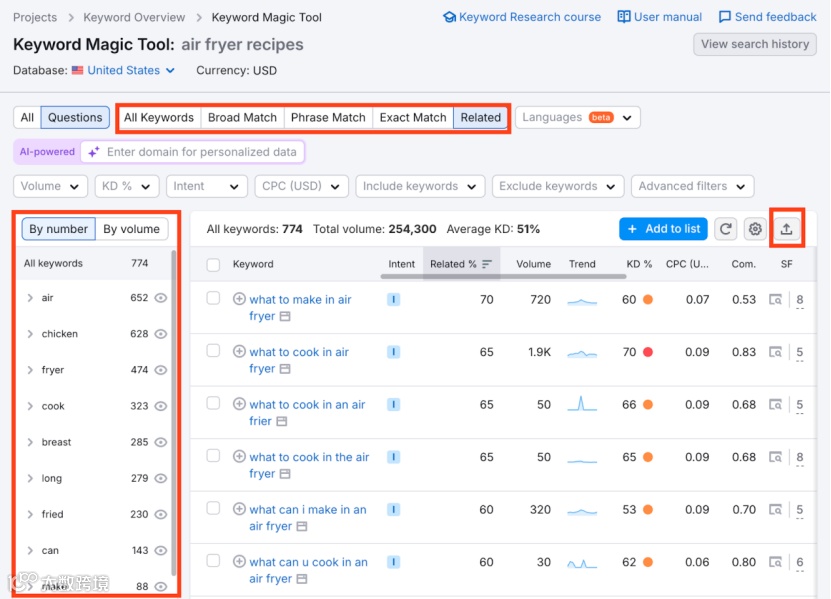The width and height of the screenshot is (831, 599).
Task: Open the table settings gear icon
Action: [755, 228]
